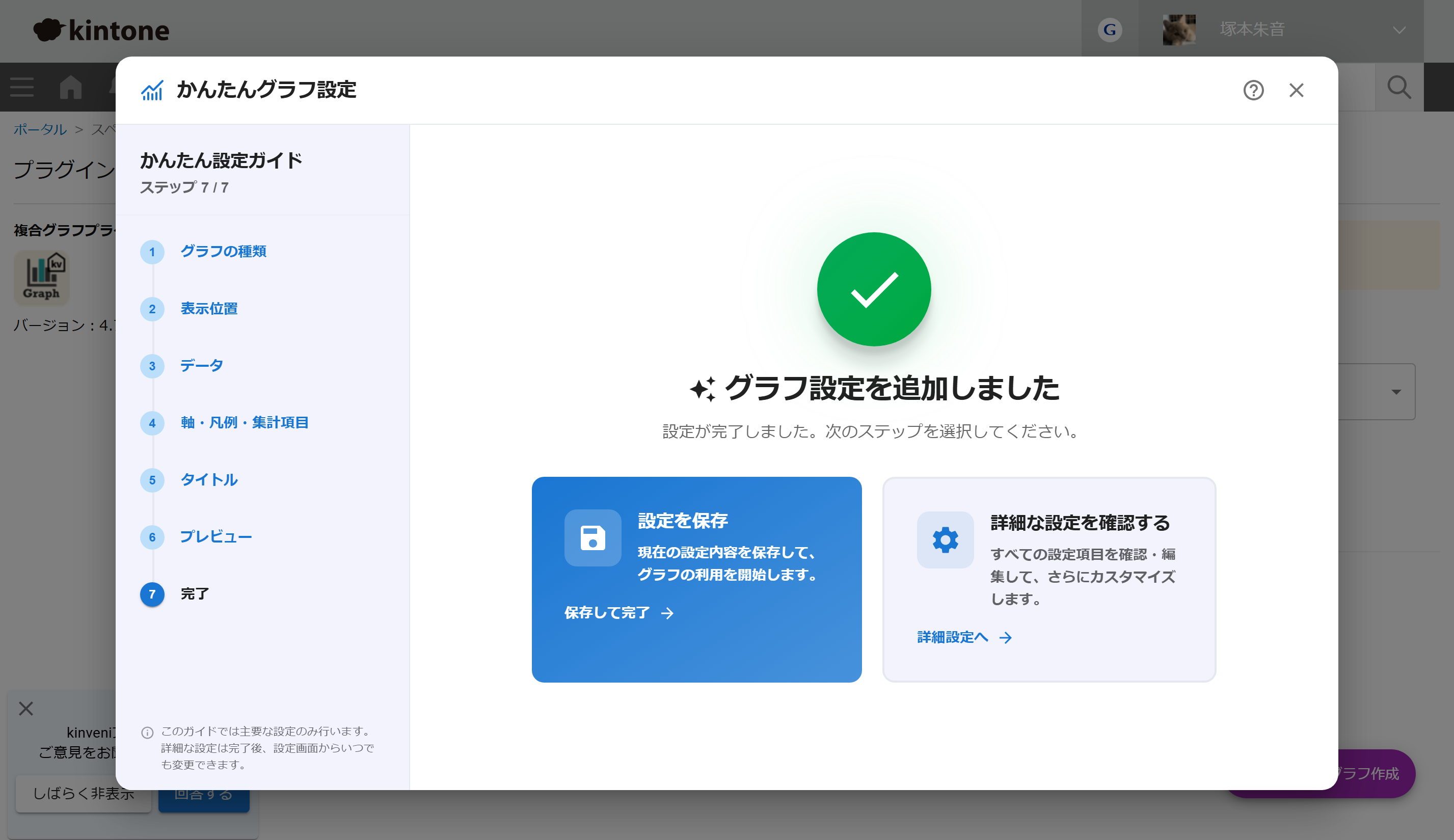This screenshot has width=1454, height=840.
Task: Click the step 4 number circle
Action: click(x=152, y=423)
